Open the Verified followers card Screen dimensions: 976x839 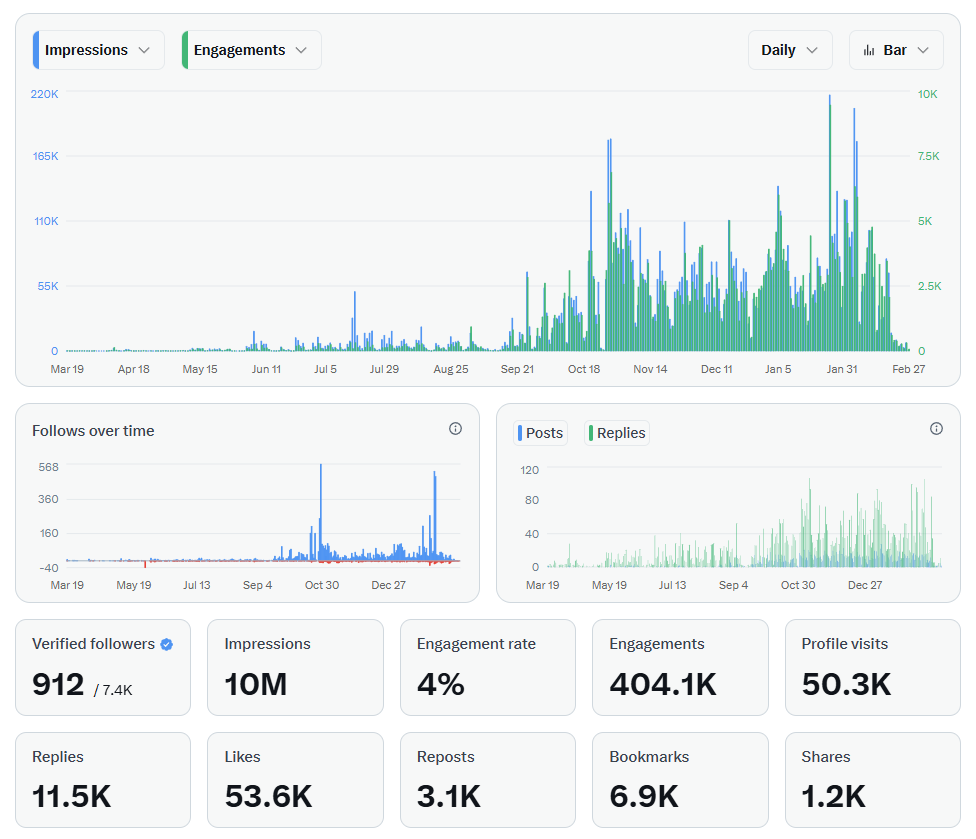coord(103,667)
